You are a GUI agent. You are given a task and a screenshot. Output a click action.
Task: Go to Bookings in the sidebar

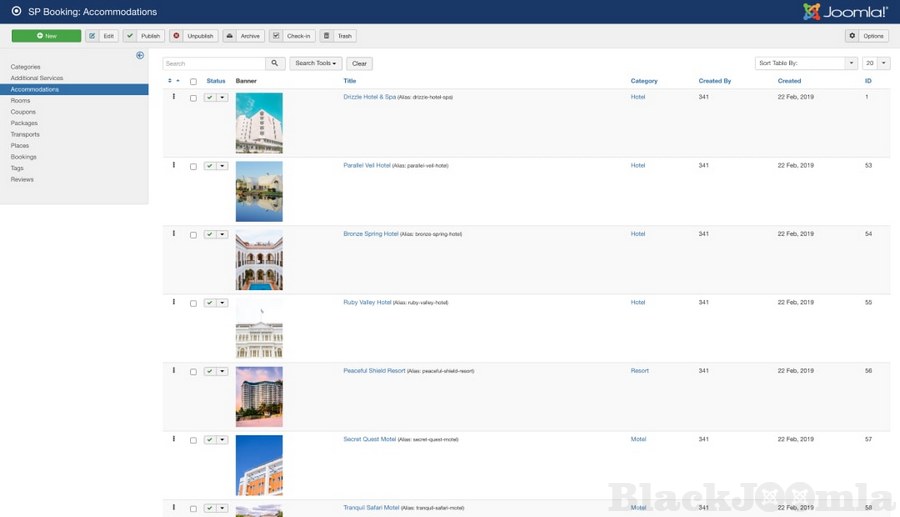[x=23, y=157]
